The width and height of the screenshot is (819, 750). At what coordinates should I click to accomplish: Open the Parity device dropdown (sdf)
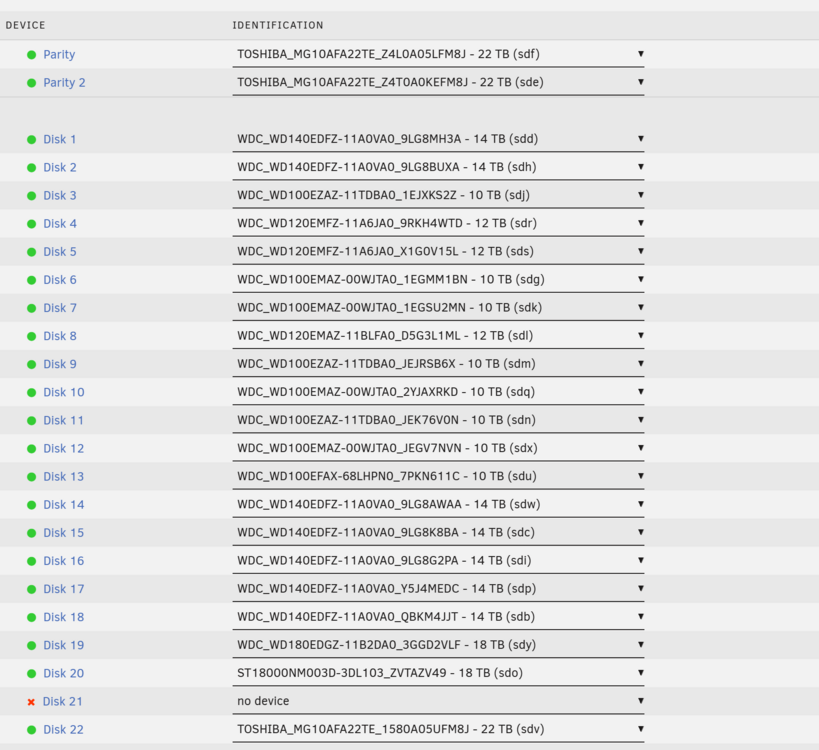[438, 54]
